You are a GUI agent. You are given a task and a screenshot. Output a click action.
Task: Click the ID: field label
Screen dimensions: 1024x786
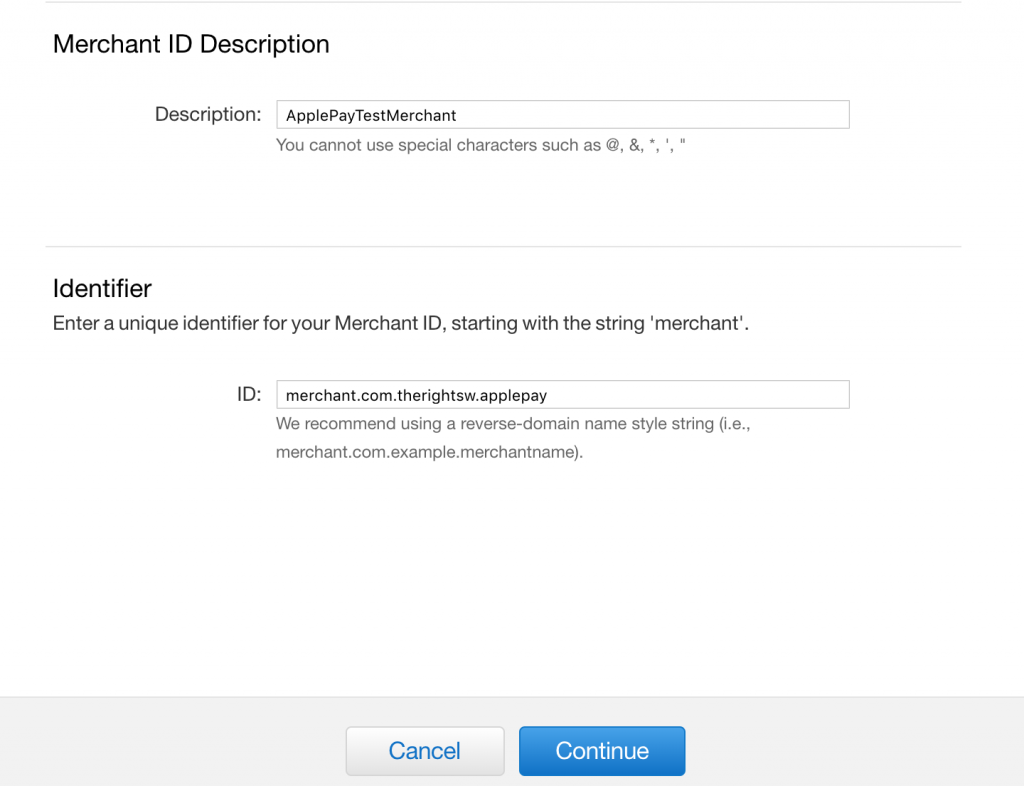(x=249, y=394)
